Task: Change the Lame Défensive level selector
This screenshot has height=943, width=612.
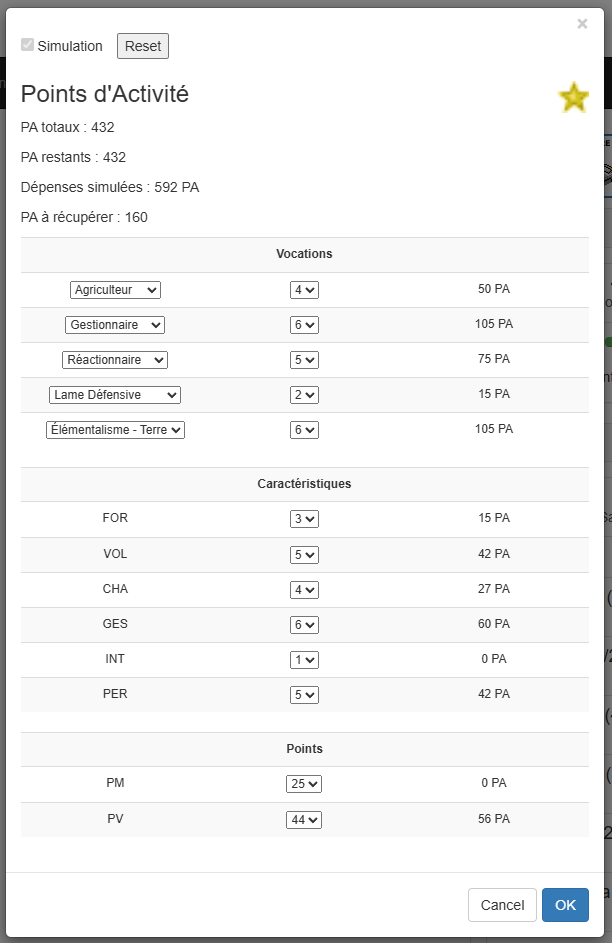Action: 304,395
